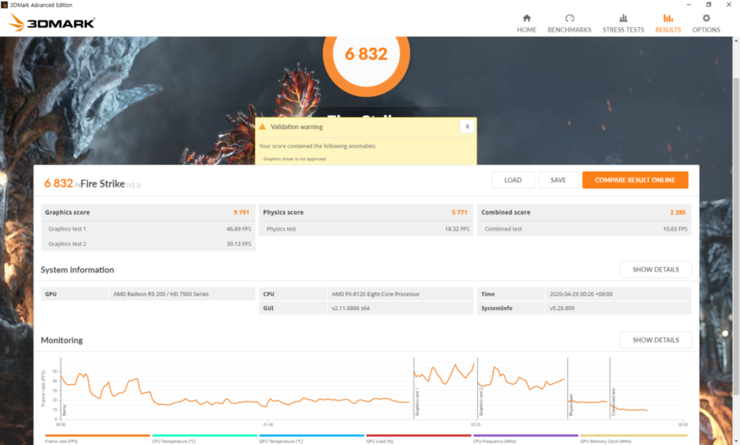Toggle GPU Memory Clock (MHz) legend

click(x=633, y=438)
